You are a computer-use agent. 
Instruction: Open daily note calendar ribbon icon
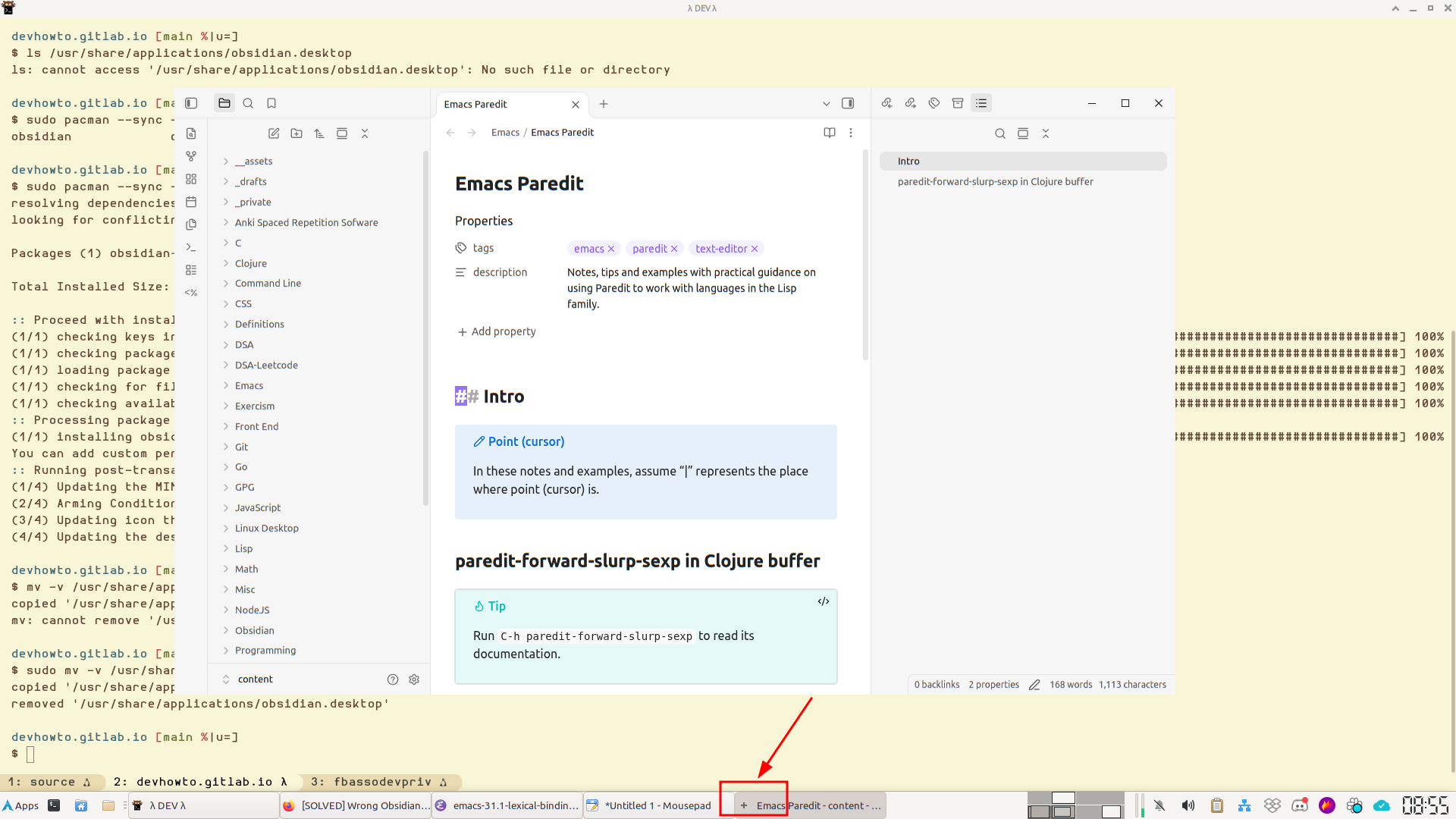(191, 202)
